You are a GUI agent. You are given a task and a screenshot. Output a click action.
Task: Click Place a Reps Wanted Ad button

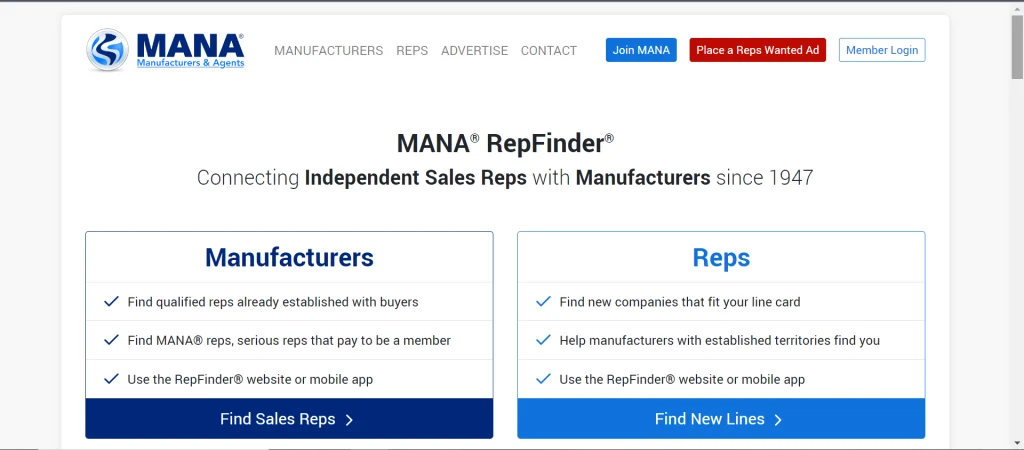[x=758, y=50]
